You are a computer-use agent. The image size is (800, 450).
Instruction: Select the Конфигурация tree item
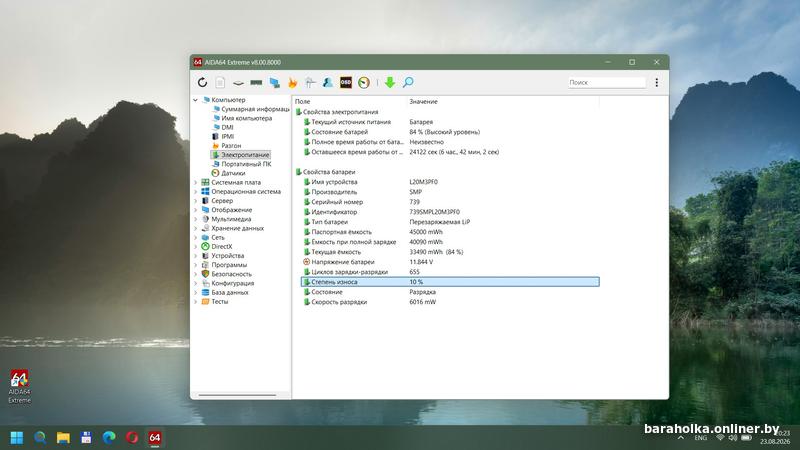click(228, 283)
